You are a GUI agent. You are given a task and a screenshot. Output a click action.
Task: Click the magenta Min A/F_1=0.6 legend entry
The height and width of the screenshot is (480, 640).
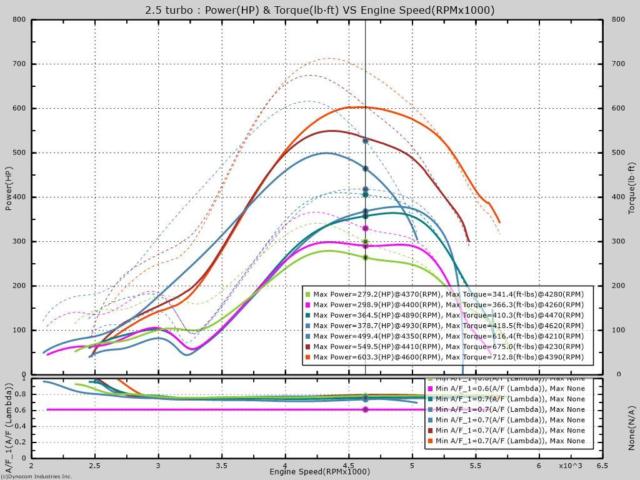(502, 390)
